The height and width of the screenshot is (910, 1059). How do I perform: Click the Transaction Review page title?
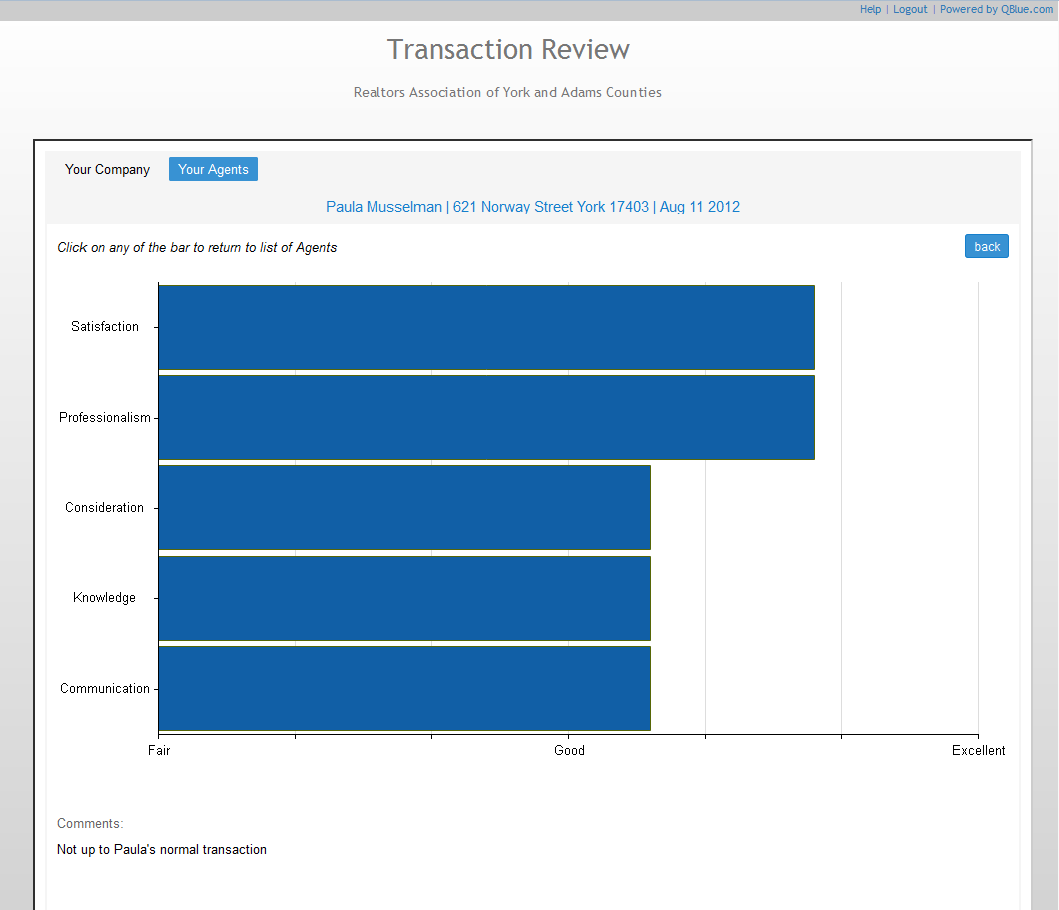[x=508, y=49]
